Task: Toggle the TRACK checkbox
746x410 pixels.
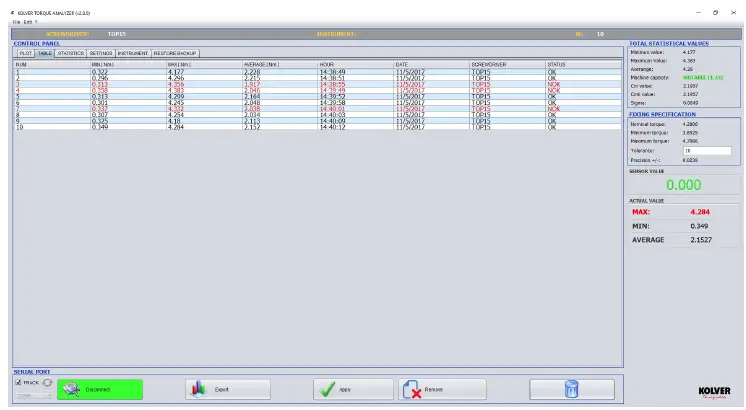Action: coord(18,382)
